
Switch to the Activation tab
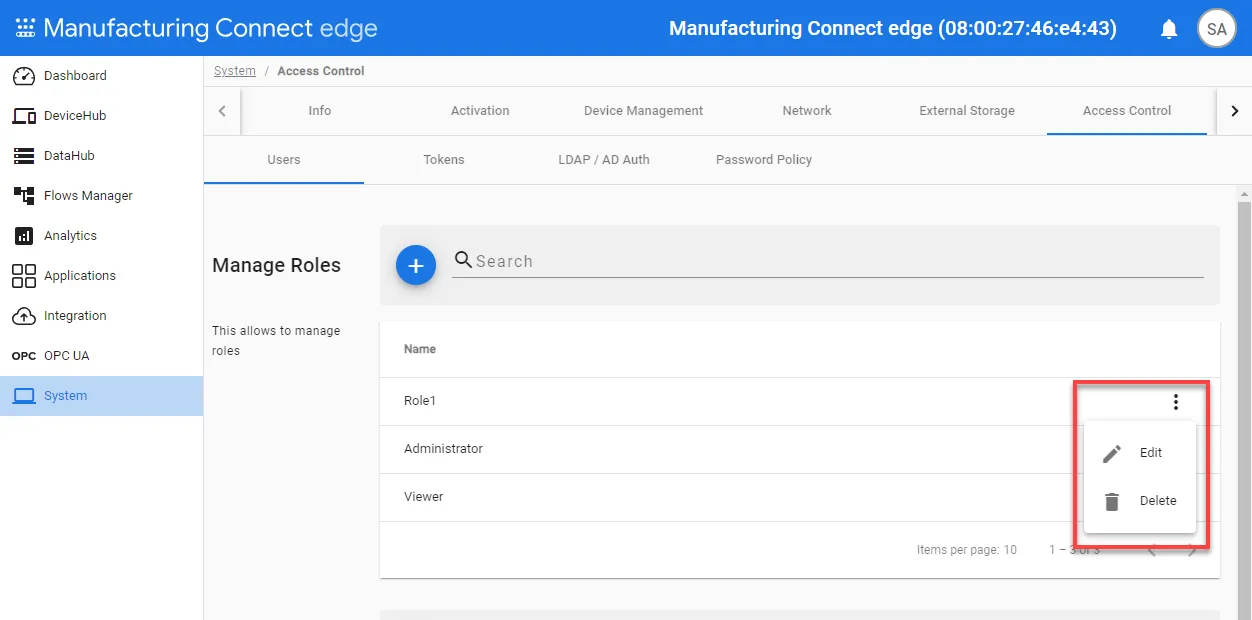click(x=480, y=111)
